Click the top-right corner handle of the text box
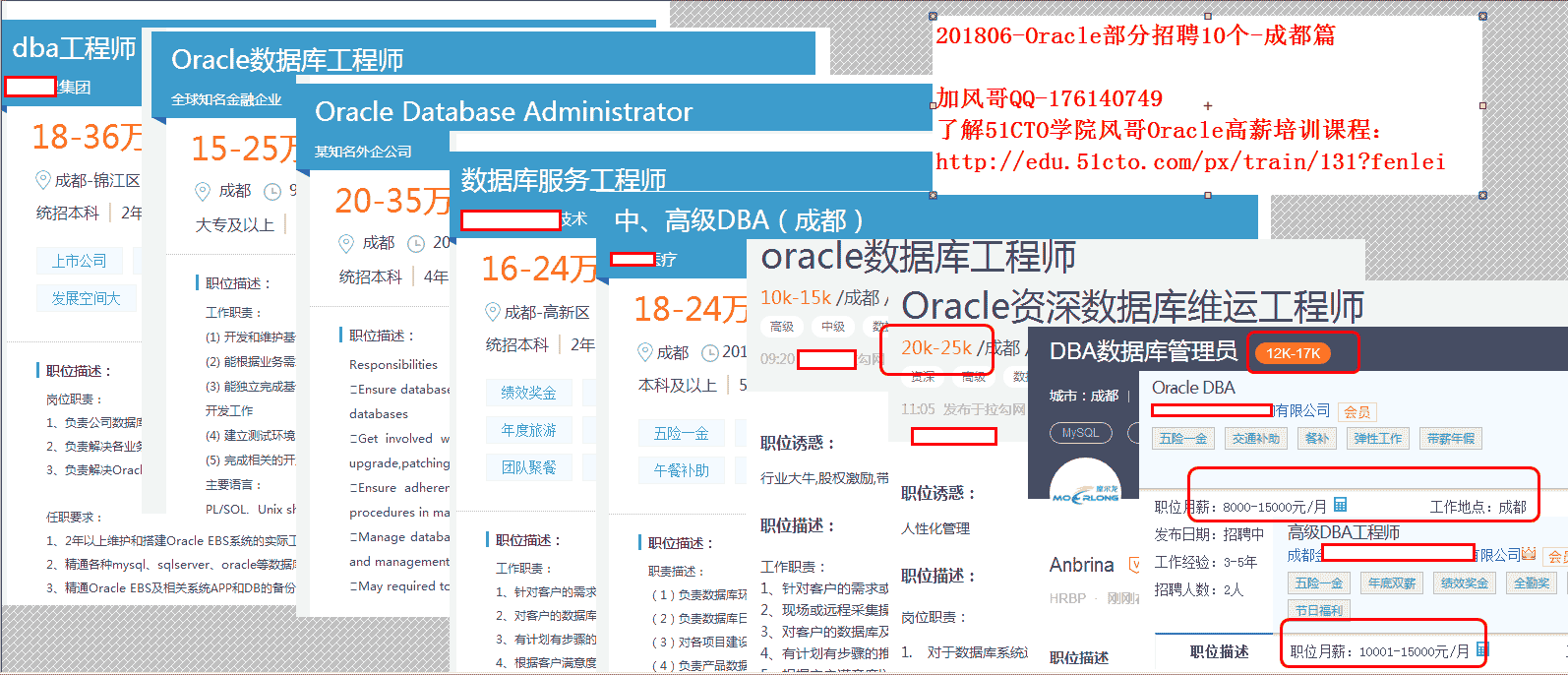The image size is (1568, 675). 1482,17
